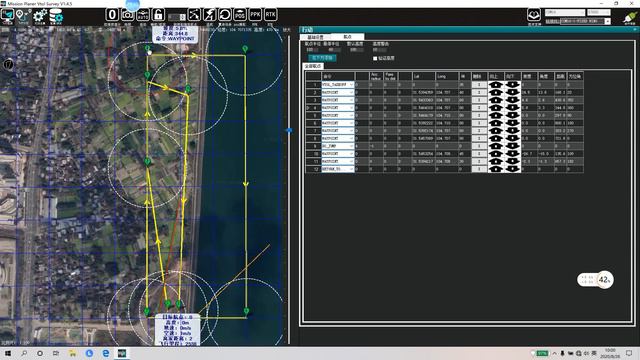Image resolution: width=640 pixels, height=360 pixels.
Task: Move waypoint row 1 down
Action: pos(513,84)
